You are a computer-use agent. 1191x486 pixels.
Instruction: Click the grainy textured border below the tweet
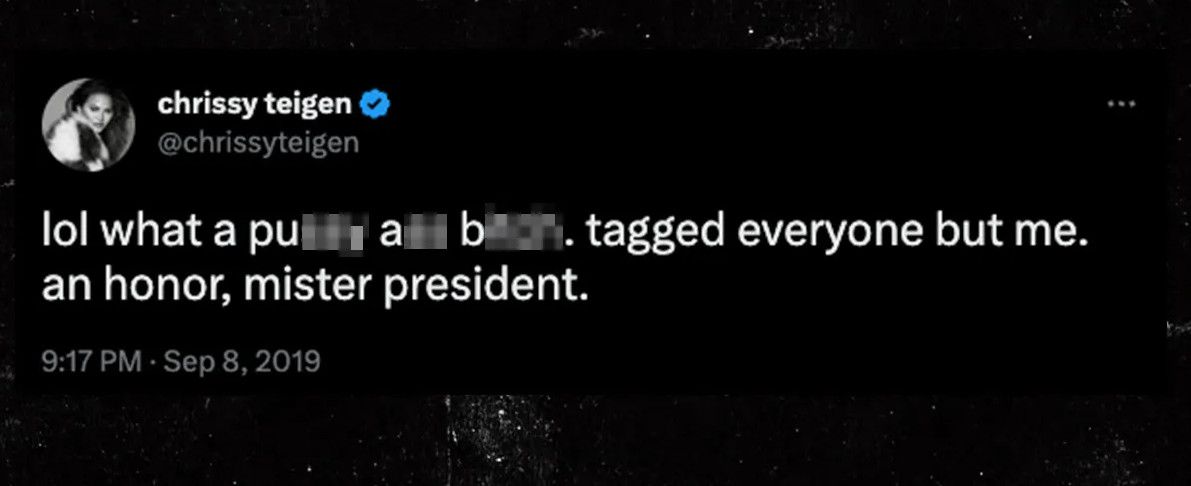point(596,440)
